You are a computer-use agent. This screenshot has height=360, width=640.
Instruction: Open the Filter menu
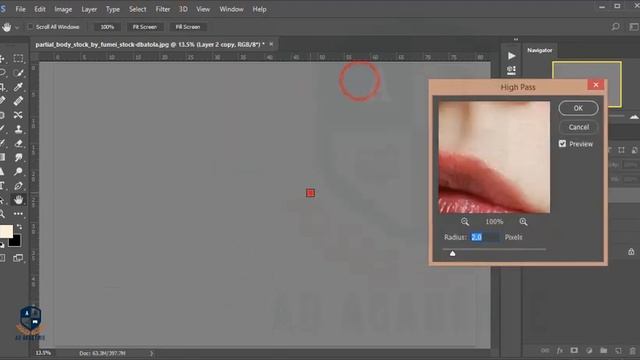click(x=162, y=9)
